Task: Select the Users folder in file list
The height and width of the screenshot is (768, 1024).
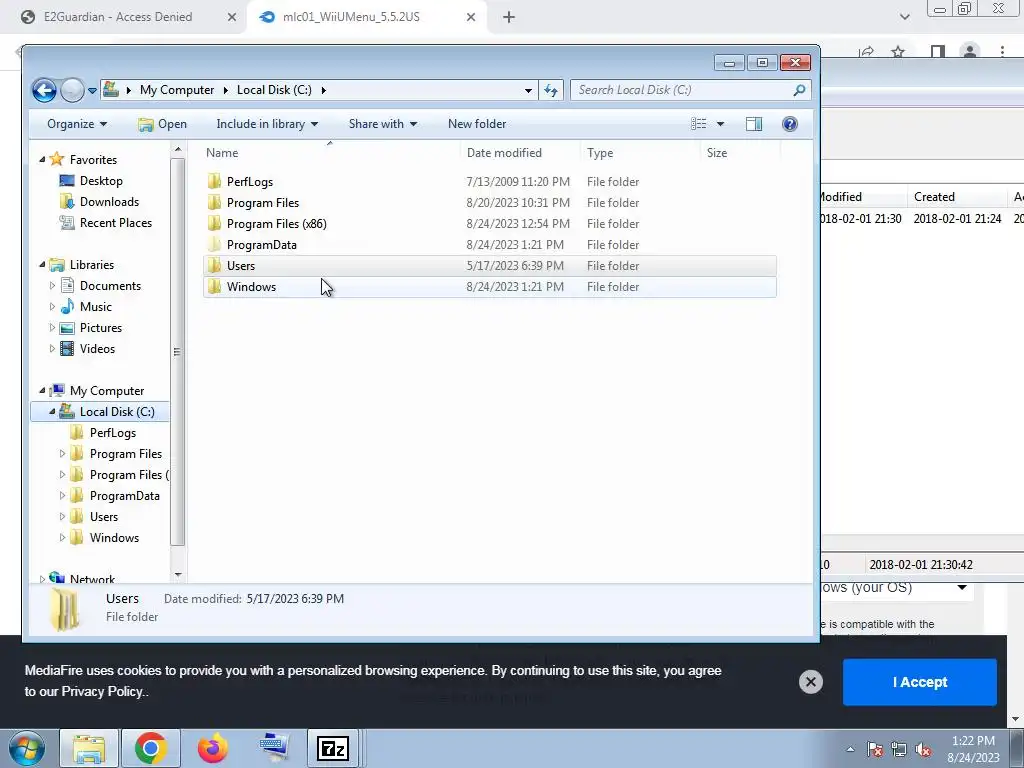Action: (x=490, y=266)
